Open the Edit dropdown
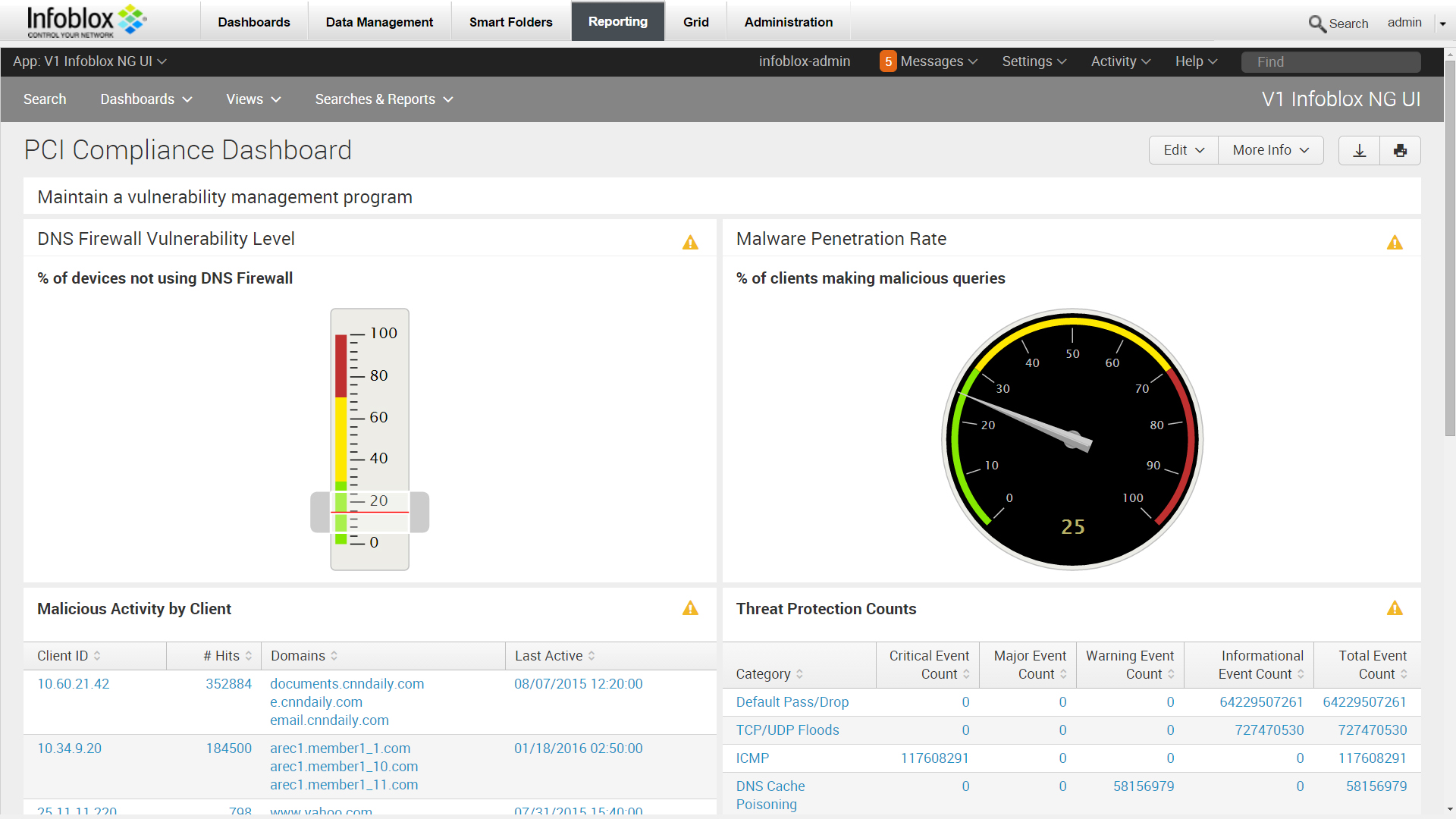Viewport: 1456px width, 819px height. click(x=1183, y=150)
